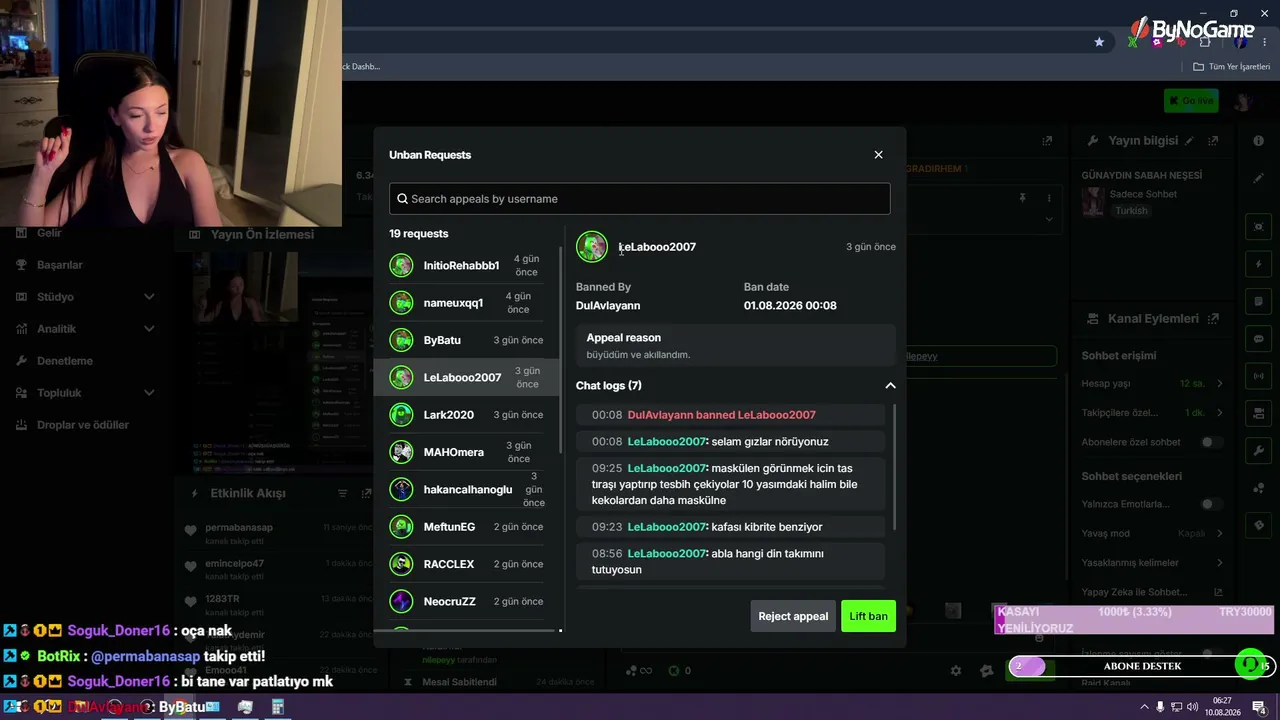Click the lightning bolt icon in right rail
This screenshot has height=720, width=1280.
pyautogui.click(x=1259, y=265)
